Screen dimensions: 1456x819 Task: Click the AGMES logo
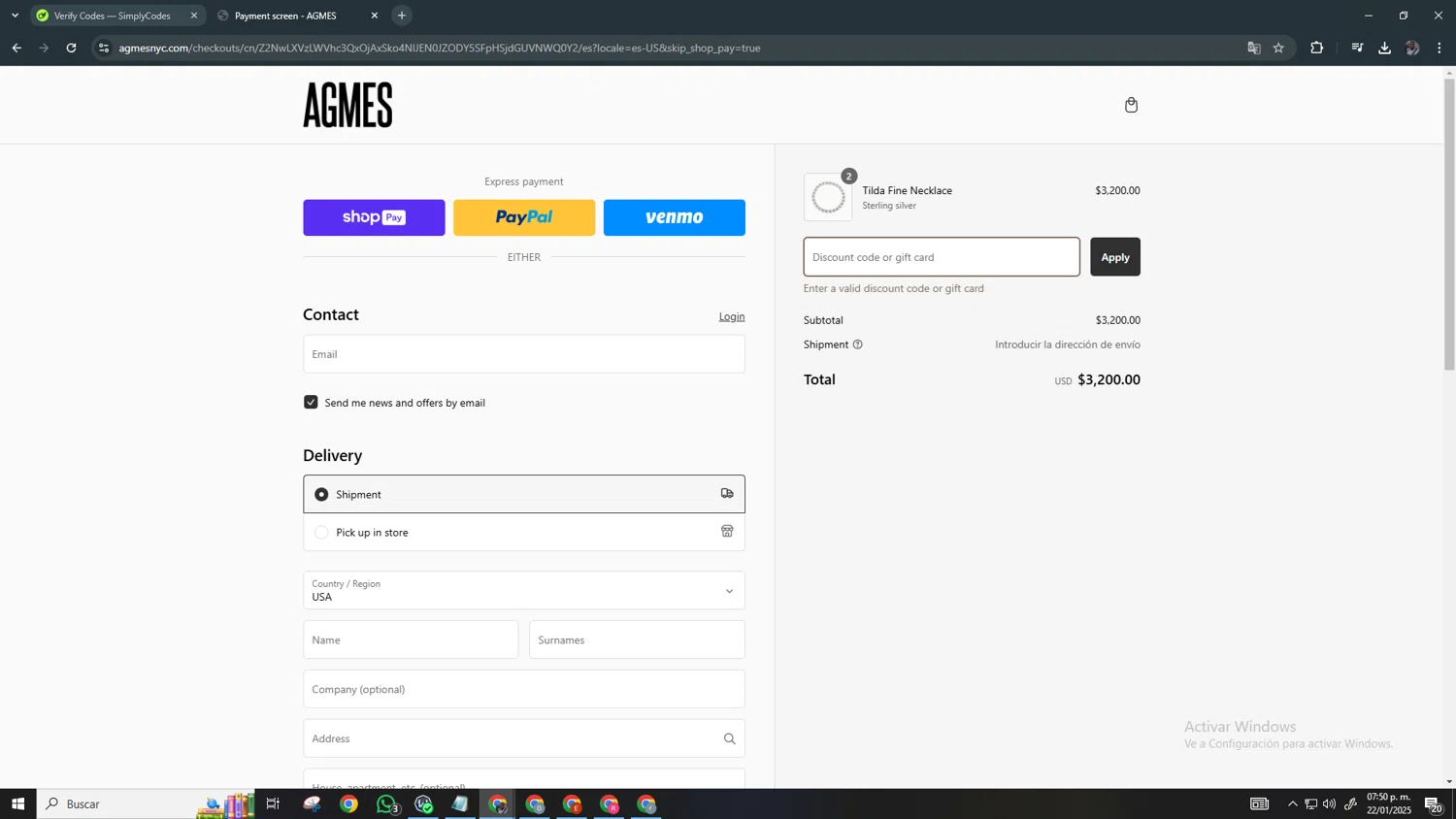pos(347,105)
